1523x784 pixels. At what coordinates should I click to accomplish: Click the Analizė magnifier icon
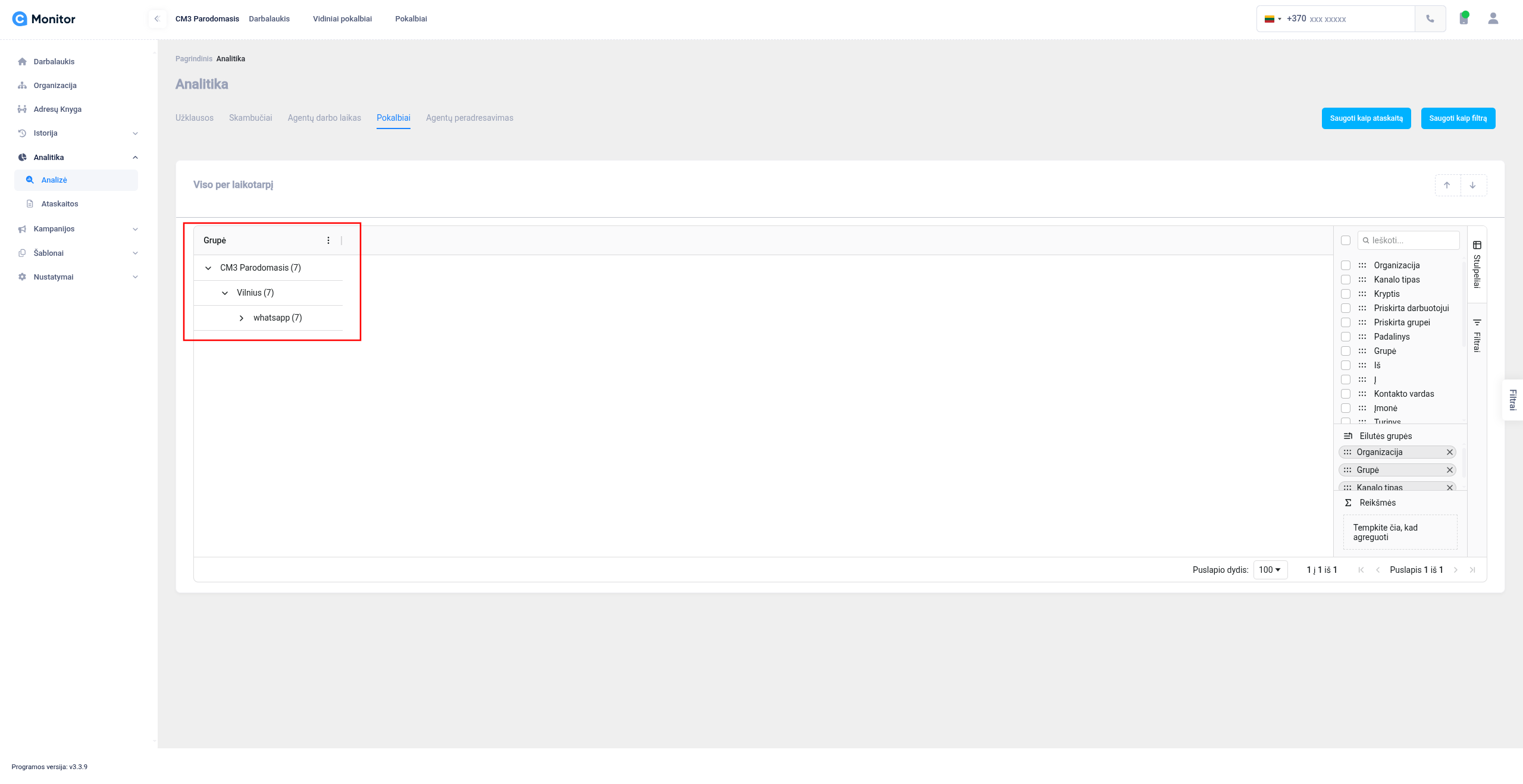point(30,180)
